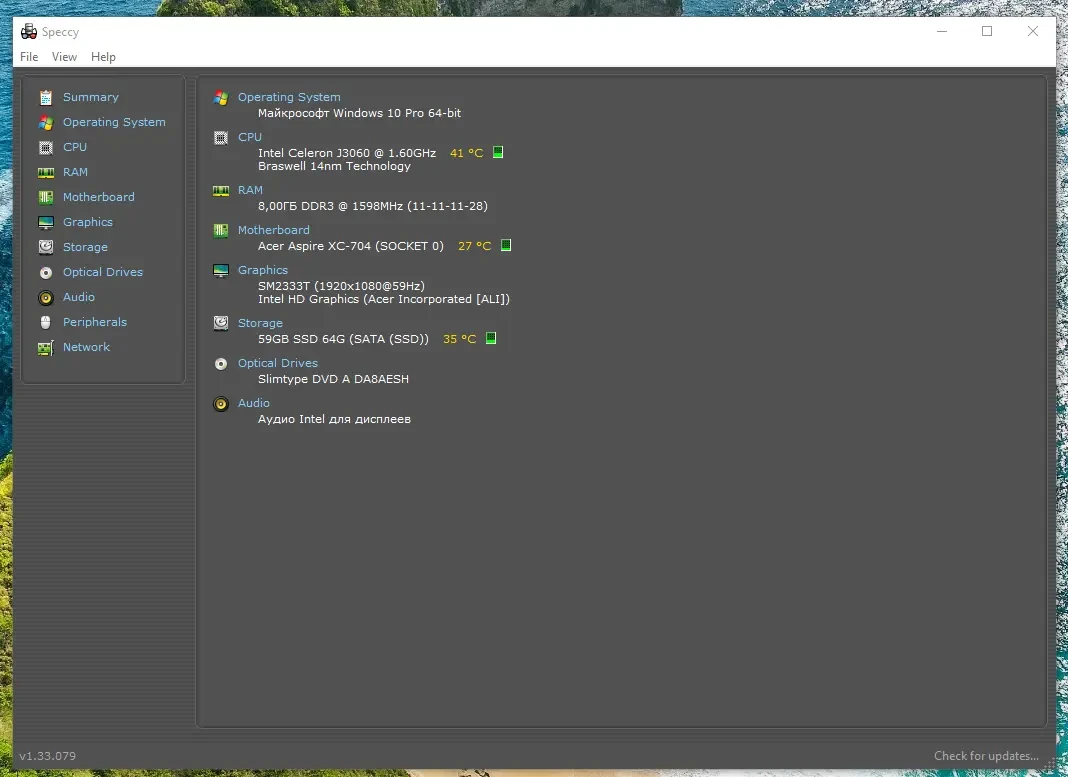The width and height of the screenshot is (1068, 777).
Task: Click the Peripherals mouse icon in sidebar
Action: pos(46,322)
